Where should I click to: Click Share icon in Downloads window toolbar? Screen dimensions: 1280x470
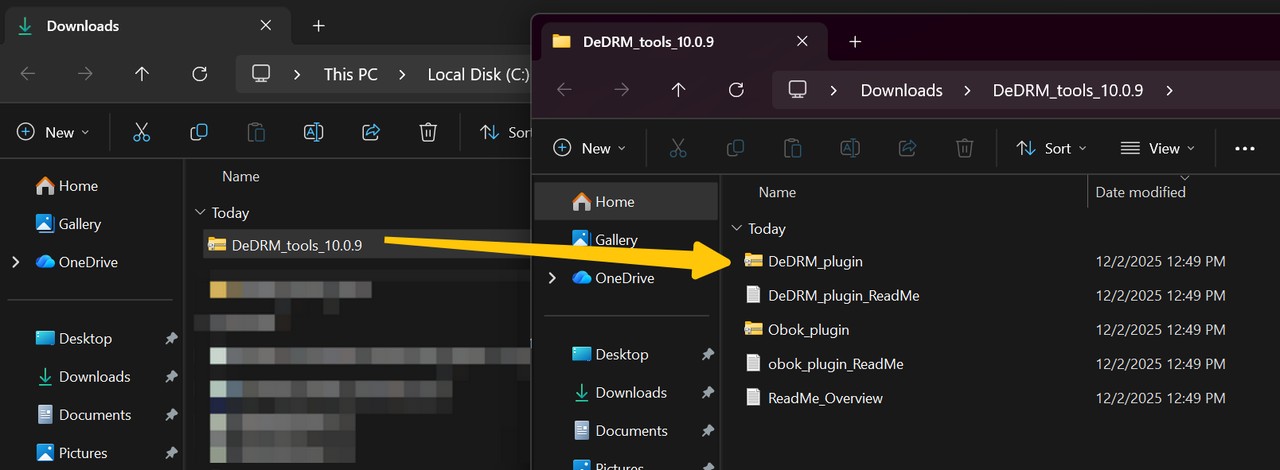[x=371, y=132]
